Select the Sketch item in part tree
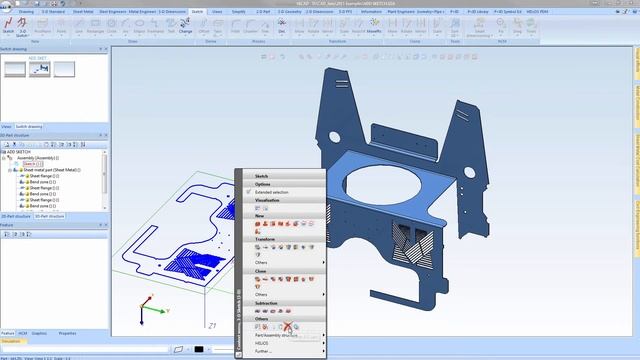The height and width of the screenshot is (360, 640). (32, 164)
